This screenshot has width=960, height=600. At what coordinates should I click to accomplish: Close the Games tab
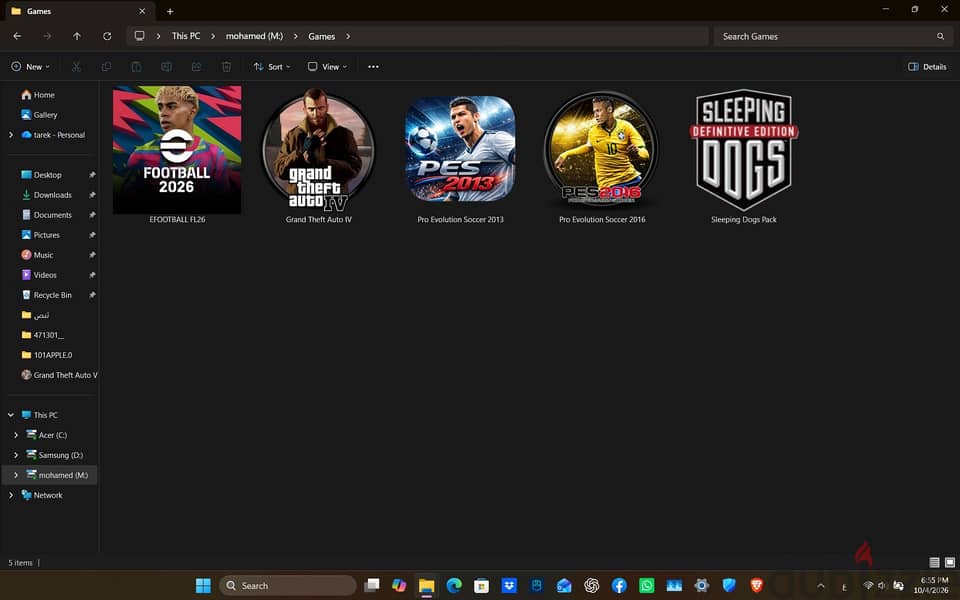tap(142, 11)
